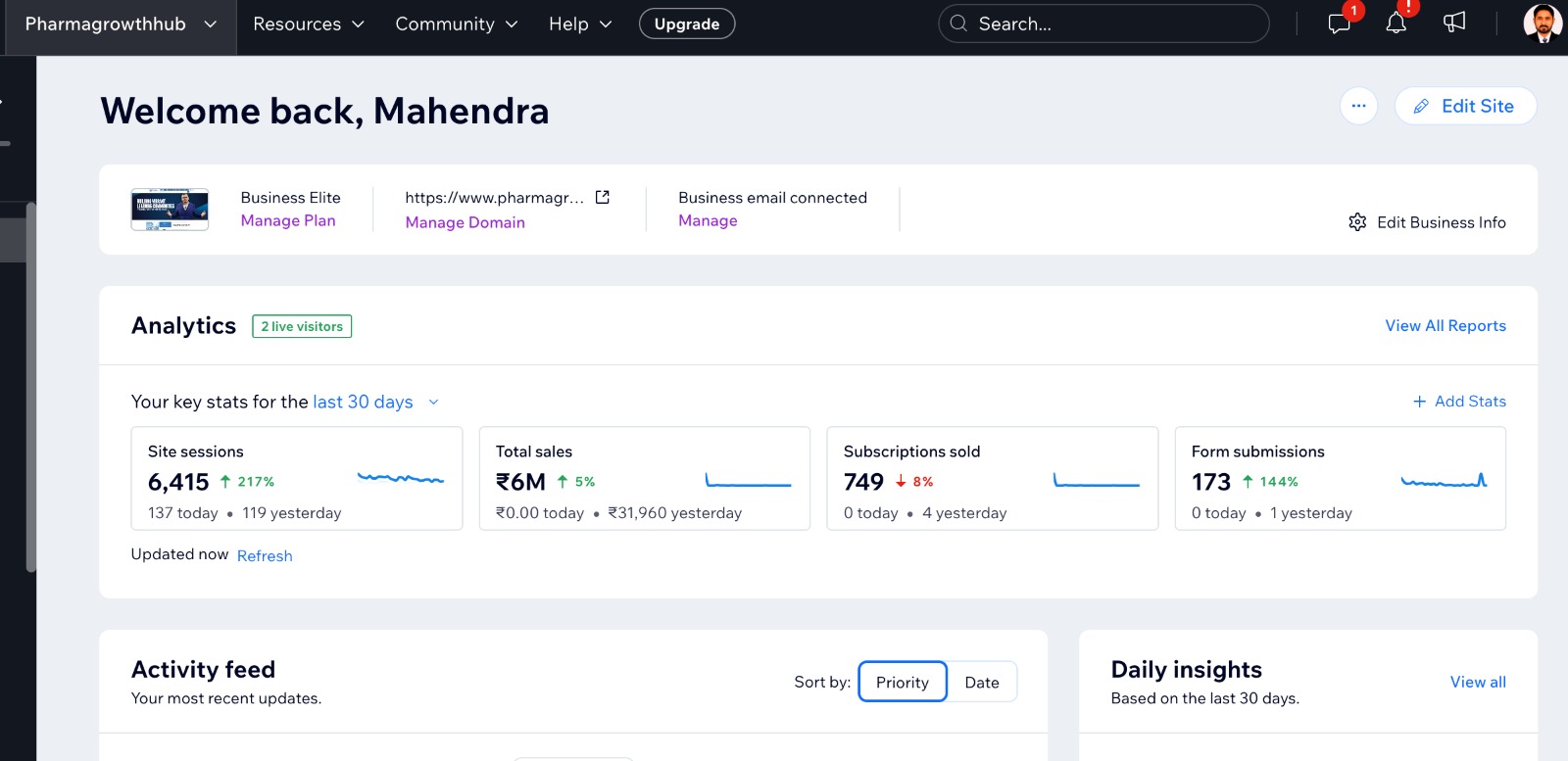Open the notifications bell
Image resolution: width=1568 pixels, height=761 pixels.
coord(1396,24)
